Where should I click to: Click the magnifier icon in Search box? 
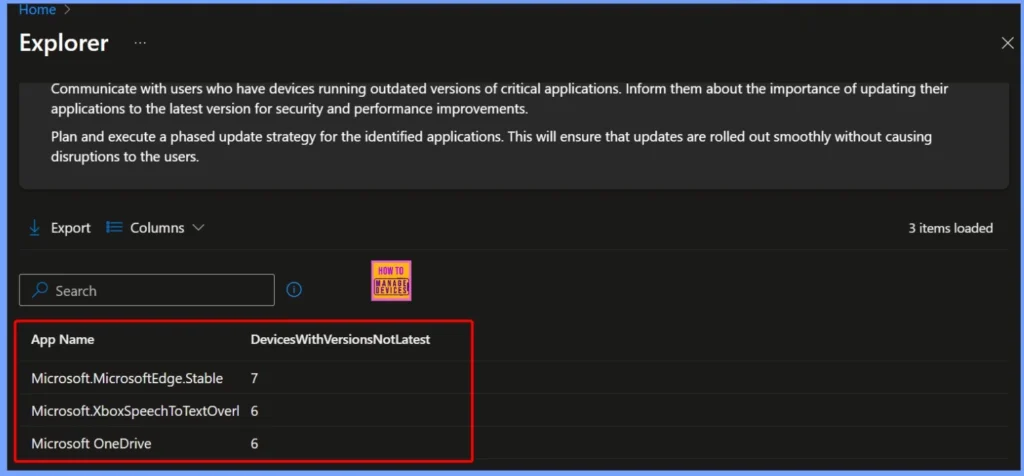tap(40, 290)
